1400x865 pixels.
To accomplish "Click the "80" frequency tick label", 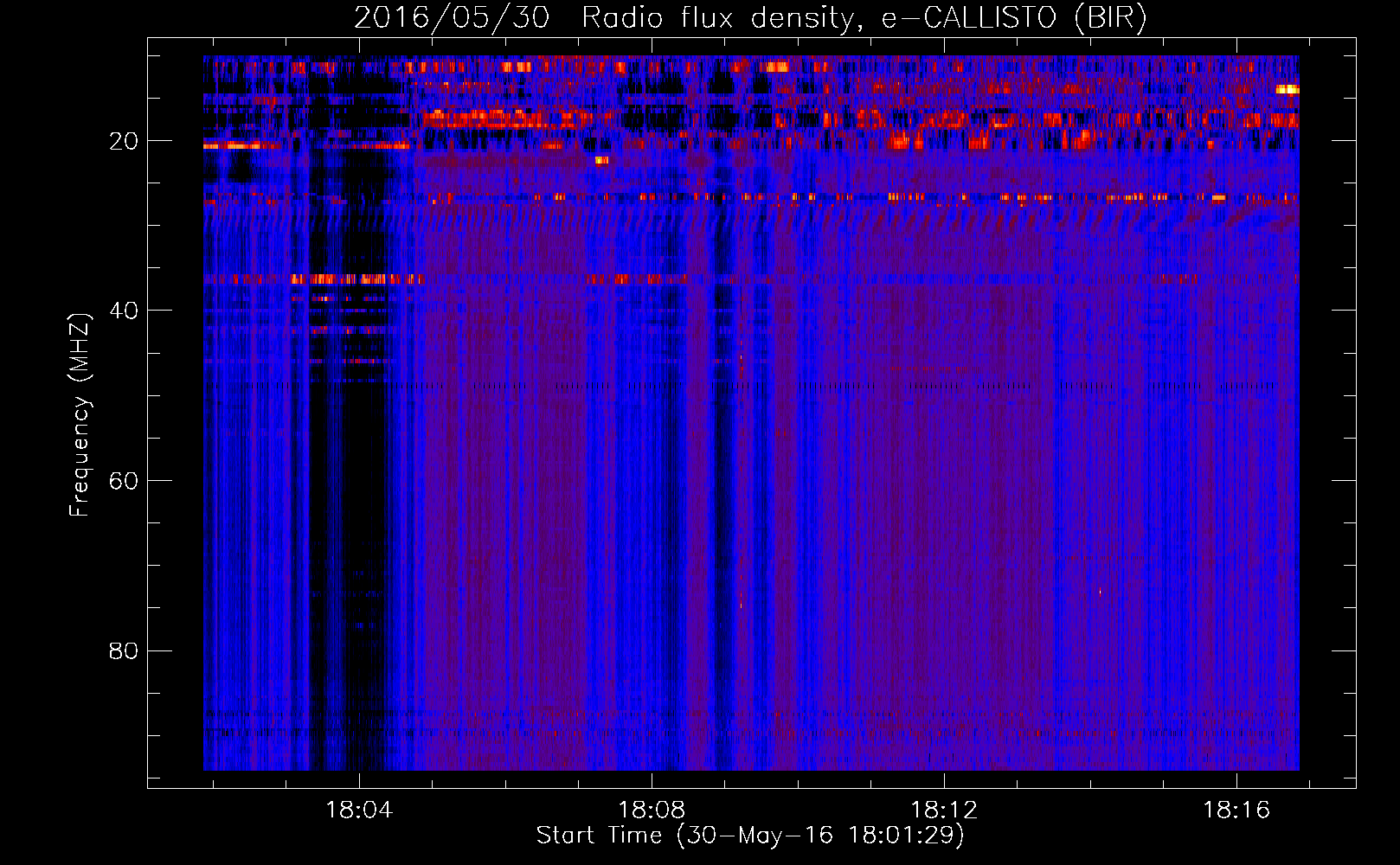I will [124, 650].
